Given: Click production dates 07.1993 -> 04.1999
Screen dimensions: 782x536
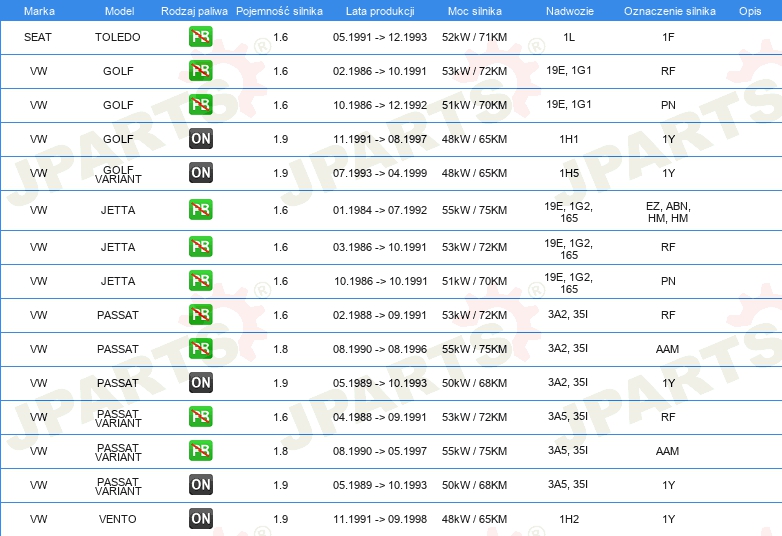Looking at the screenshot, I should (380, 173).
